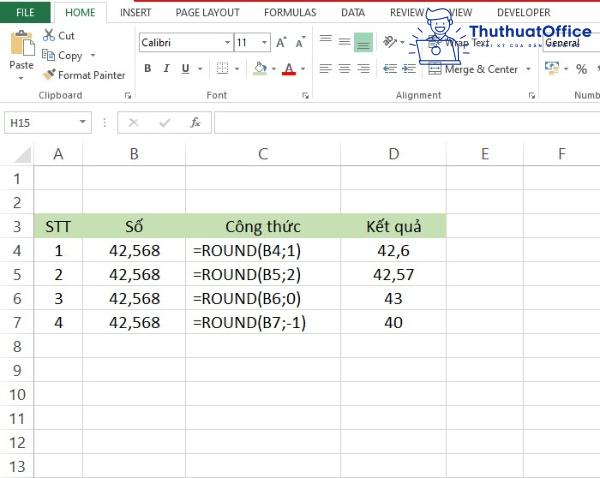
Task: Apply Percent Style format
Action: click(x=582, y=69)
